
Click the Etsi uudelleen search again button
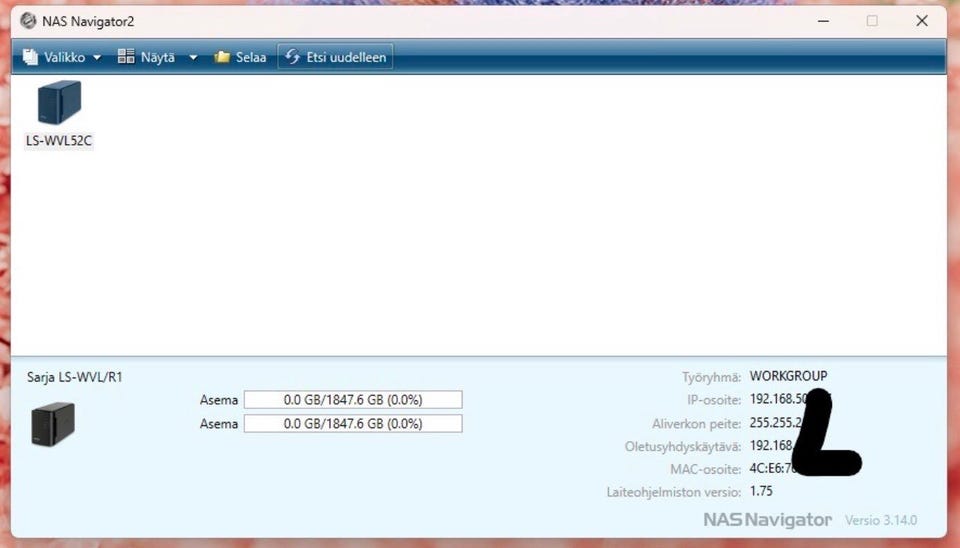point(336,57)
